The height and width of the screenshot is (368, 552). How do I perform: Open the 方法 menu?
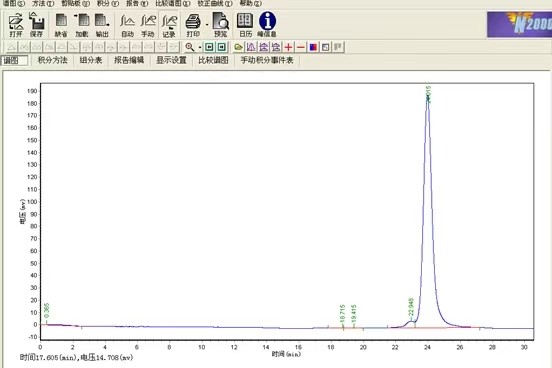pos(43,3)
